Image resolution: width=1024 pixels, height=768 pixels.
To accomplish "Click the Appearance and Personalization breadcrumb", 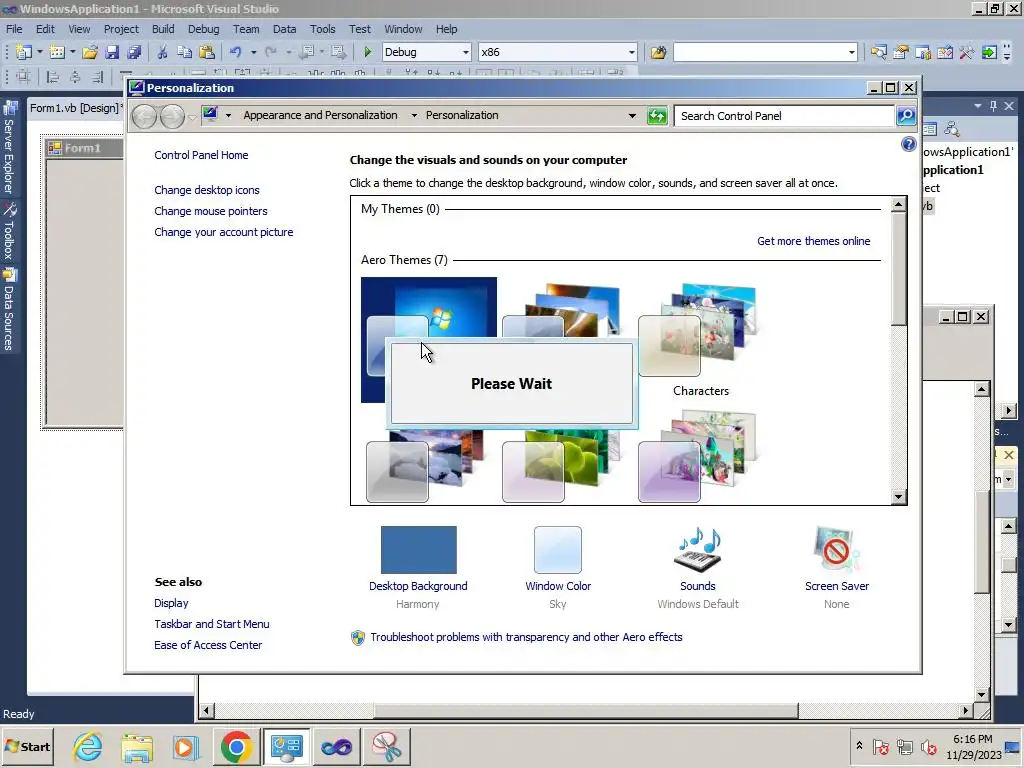I will (x=320, y=116).
